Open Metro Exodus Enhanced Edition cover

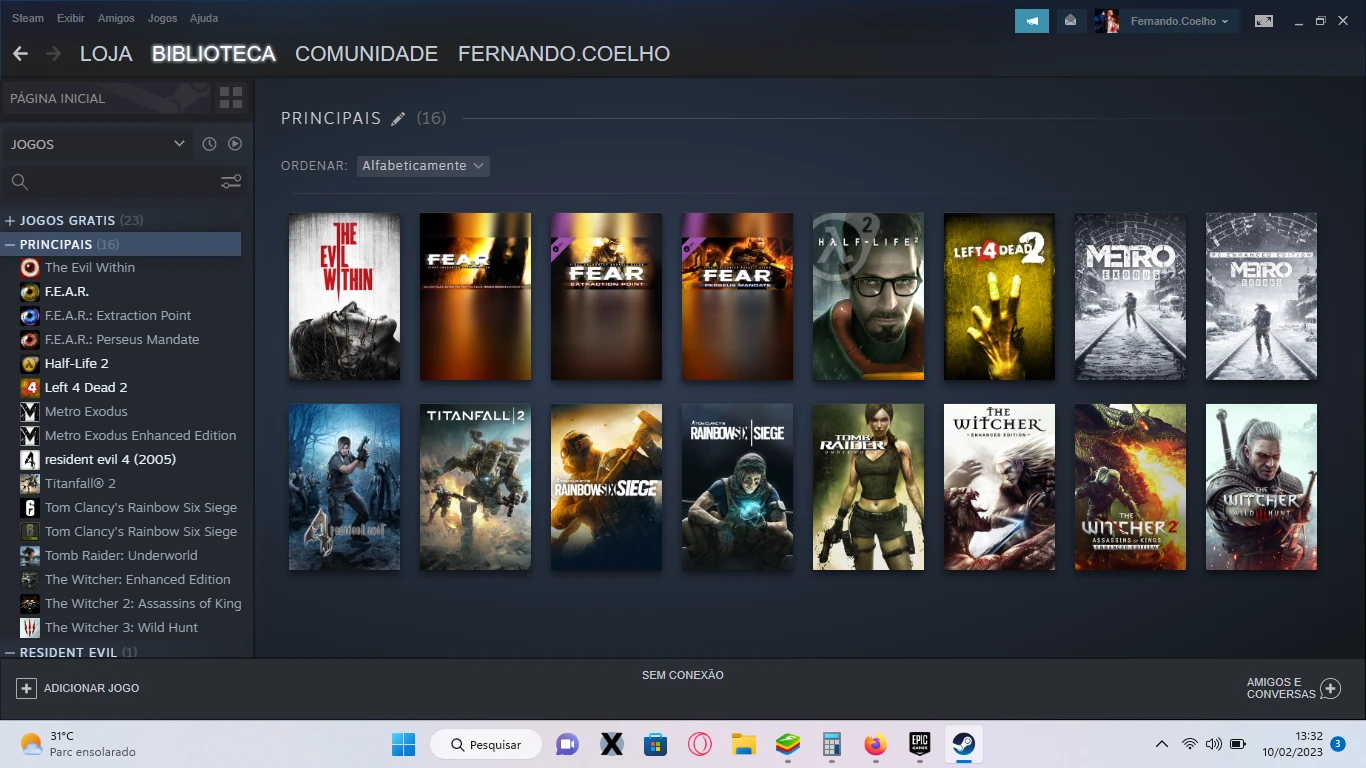(1261, 296)
